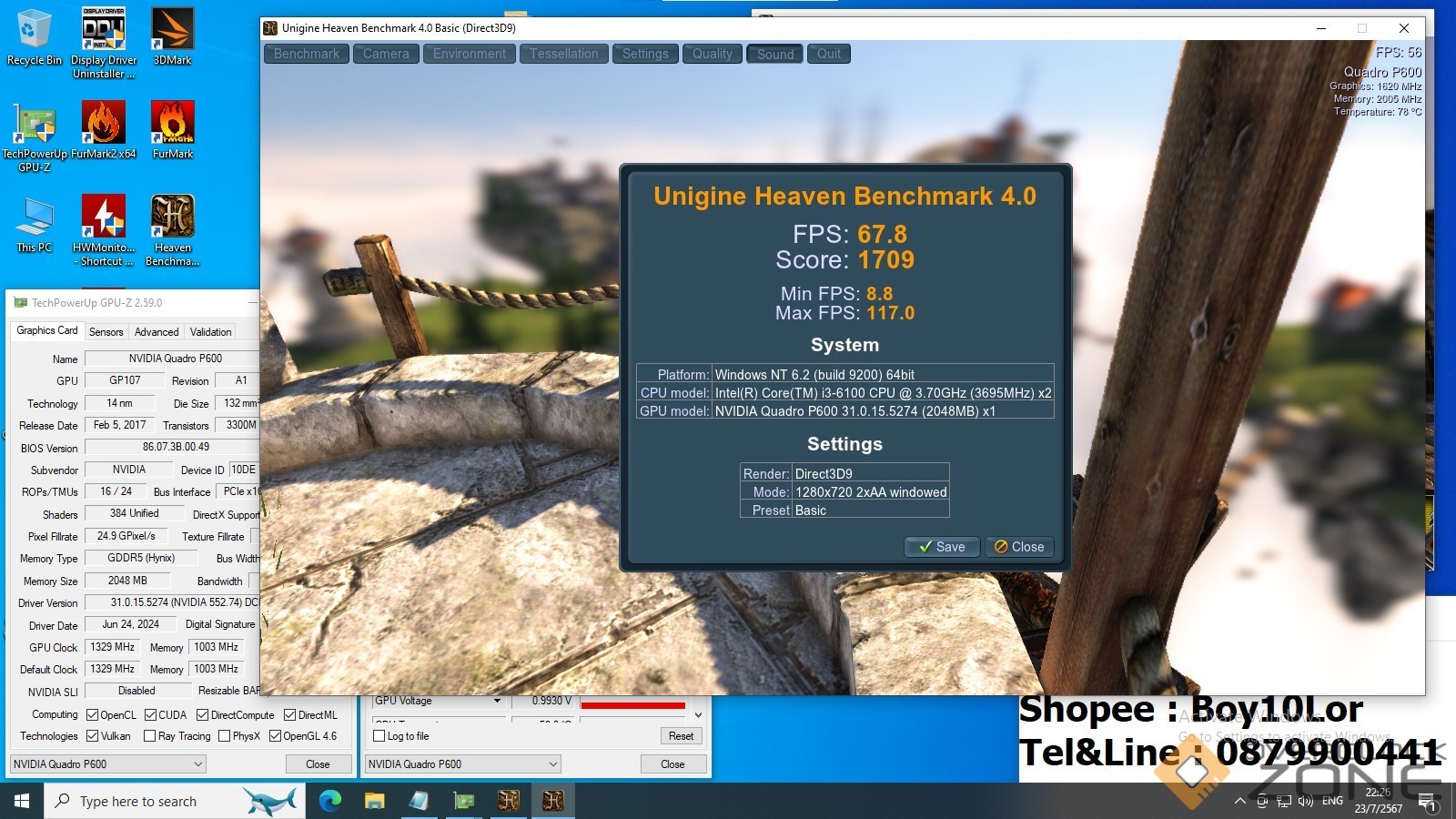The image size is (1456, 819).
Task: Toggle the DirectCompute checkbox
Action: pos(203,715)
